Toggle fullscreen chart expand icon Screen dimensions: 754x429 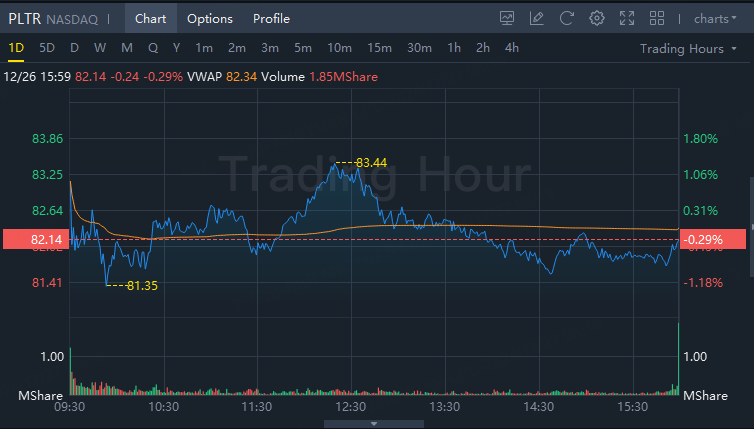pyautogui.click(x=627, y=18)
